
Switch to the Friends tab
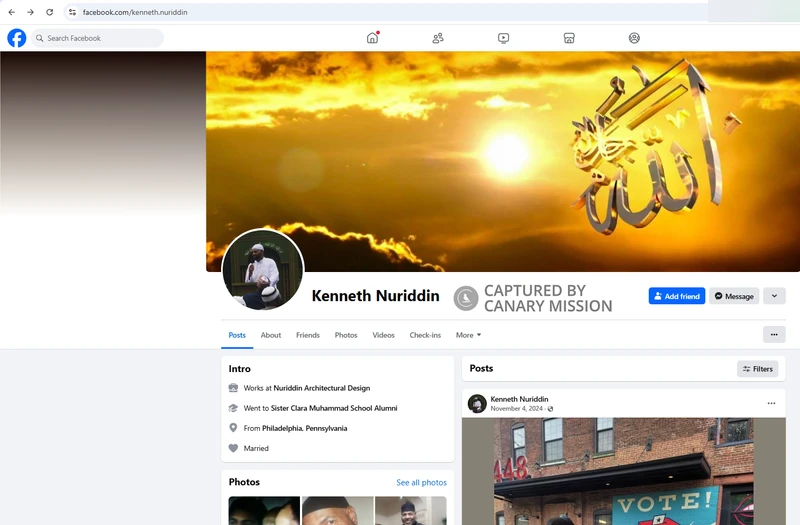(308, 335)
